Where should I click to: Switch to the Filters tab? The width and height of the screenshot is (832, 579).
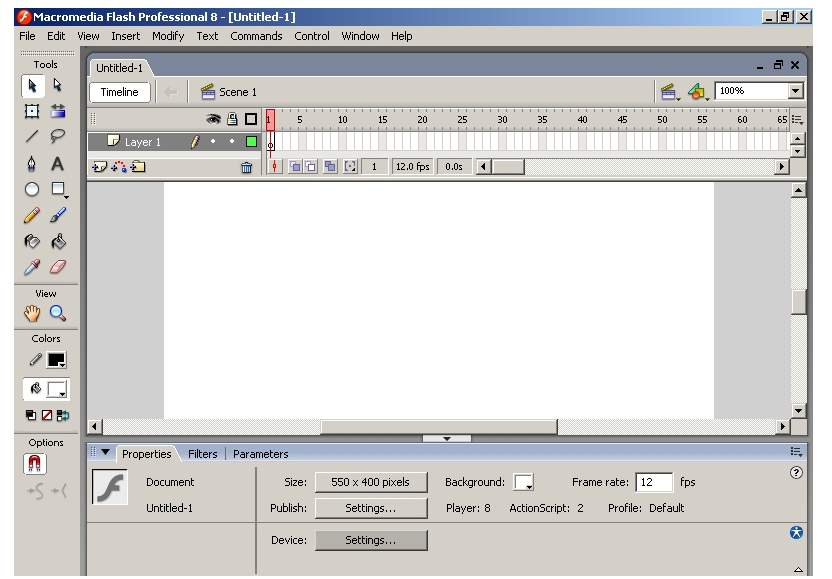tap(202, 454)
